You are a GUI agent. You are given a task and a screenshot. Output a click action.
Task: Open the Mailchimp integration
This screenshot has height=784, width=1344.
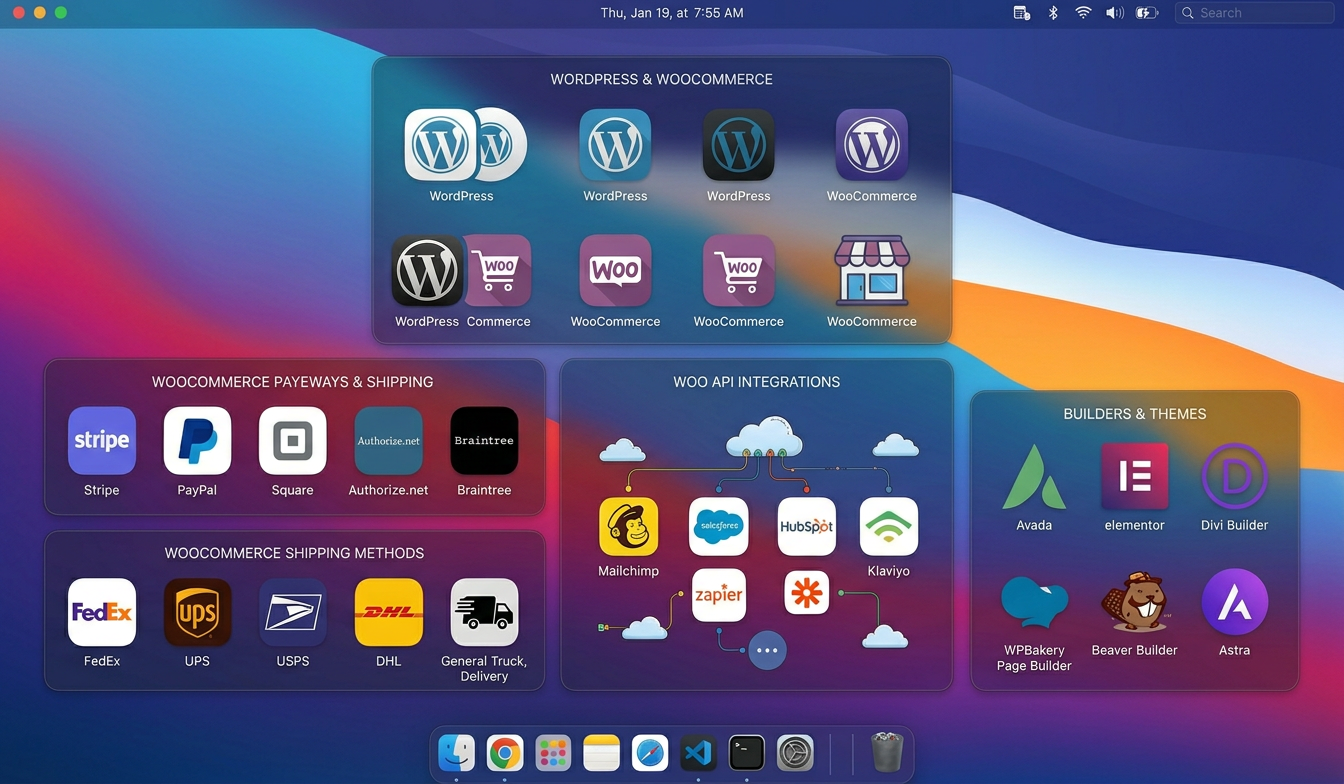pos(628,526)
